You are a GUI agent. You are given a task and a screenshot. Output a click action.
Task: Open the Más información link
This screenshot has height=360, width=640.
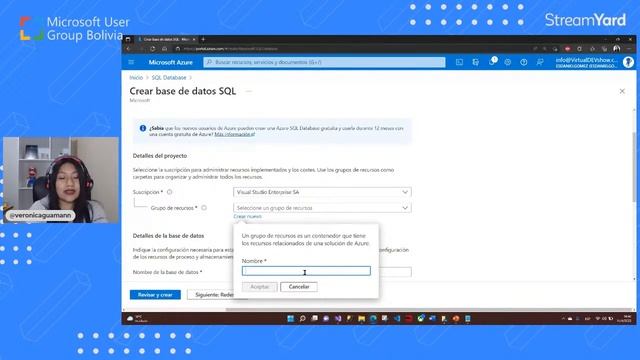pos(234,134)
